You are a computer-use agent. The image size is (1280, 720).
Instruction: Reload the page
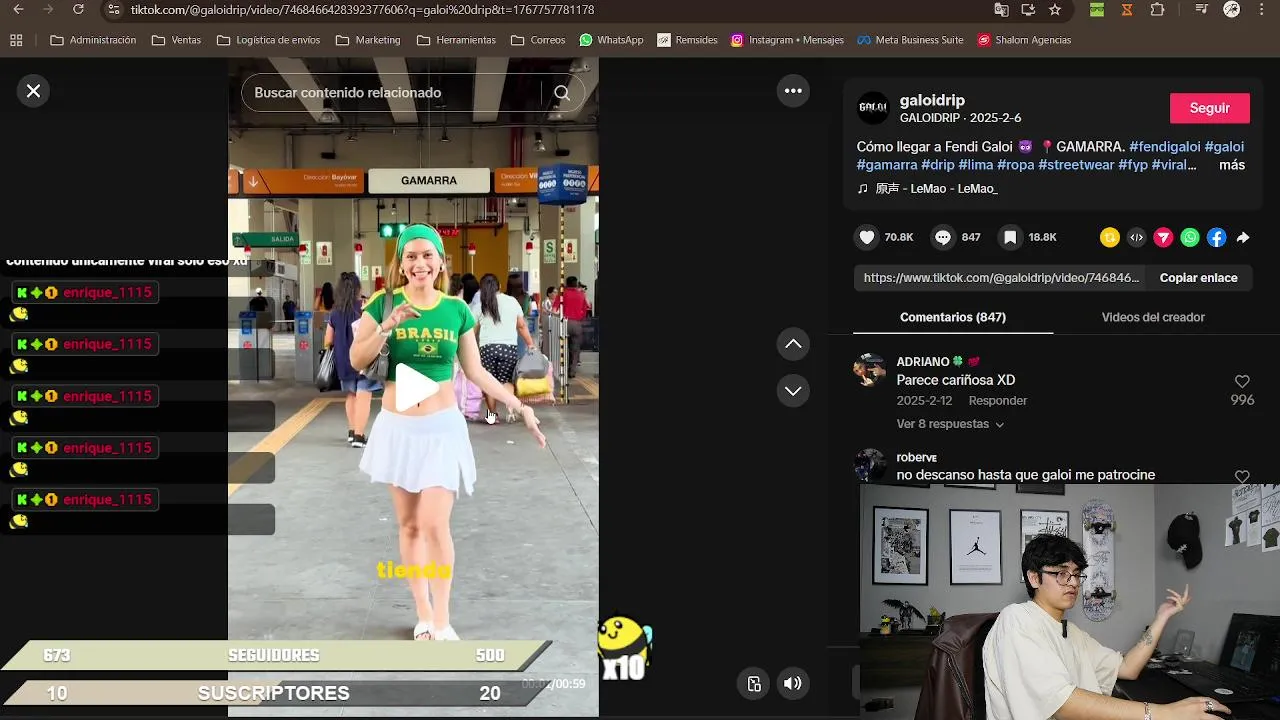(79, 10)
